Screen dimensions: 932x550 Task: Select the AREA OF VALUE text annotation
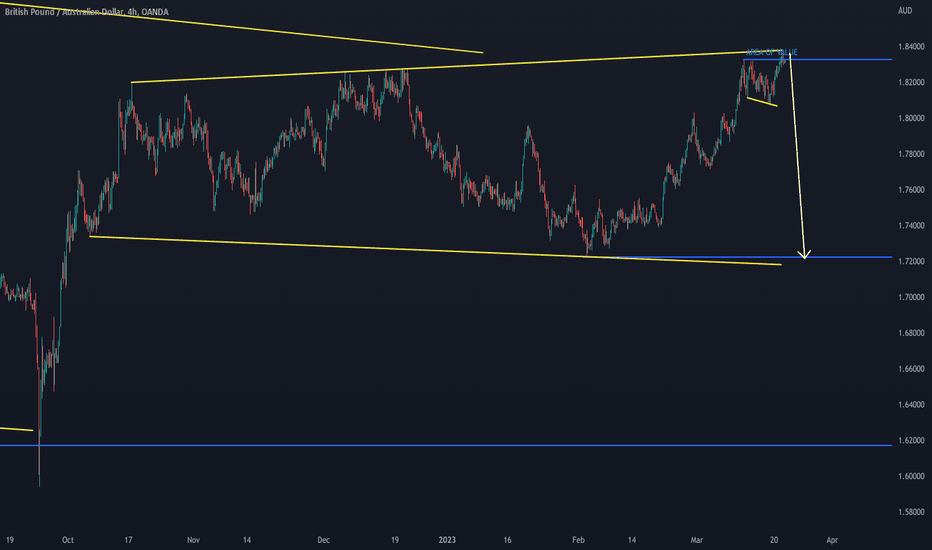pyautogui.click(x=772, y=52)
